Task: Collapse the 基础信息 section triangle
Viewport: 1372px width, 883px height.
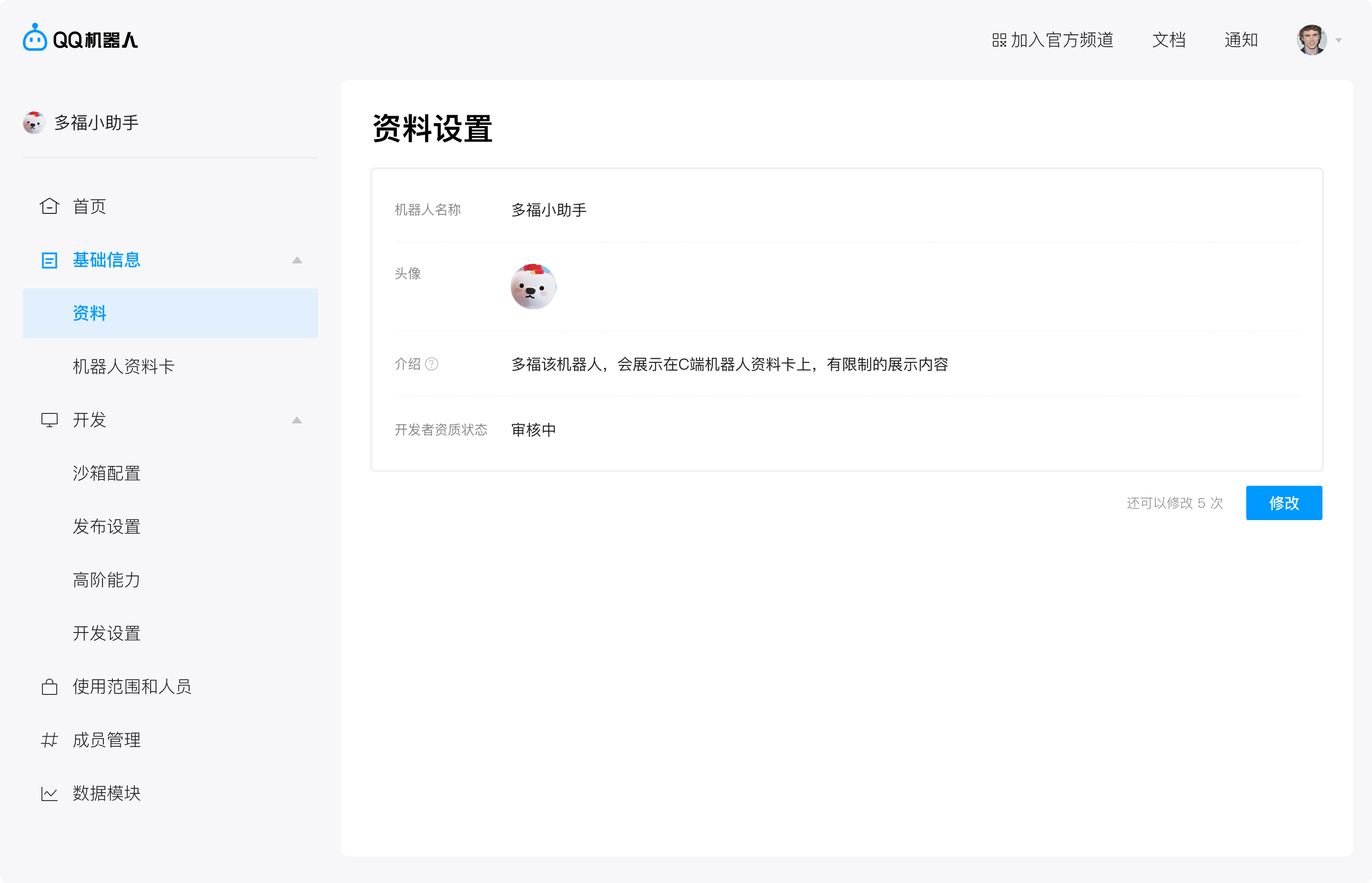Action: click(x=298, y=260)
